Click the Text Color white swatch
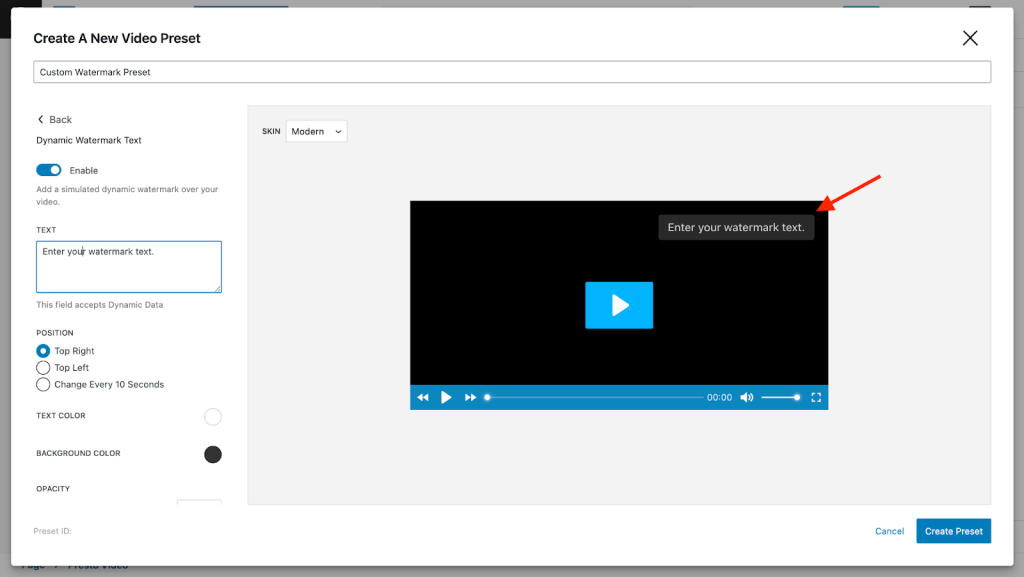 click(x=212, y=417)
